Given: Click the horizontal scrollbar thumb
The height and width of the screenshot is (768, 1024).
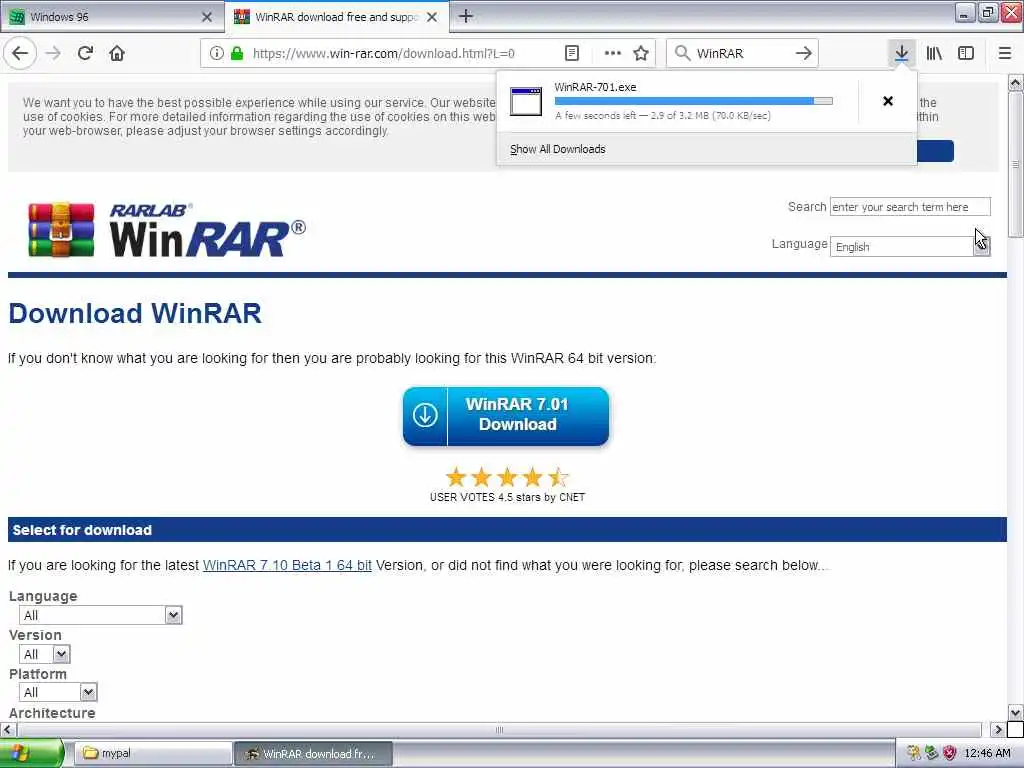Looking at the screenshot, I should (498, 729).
